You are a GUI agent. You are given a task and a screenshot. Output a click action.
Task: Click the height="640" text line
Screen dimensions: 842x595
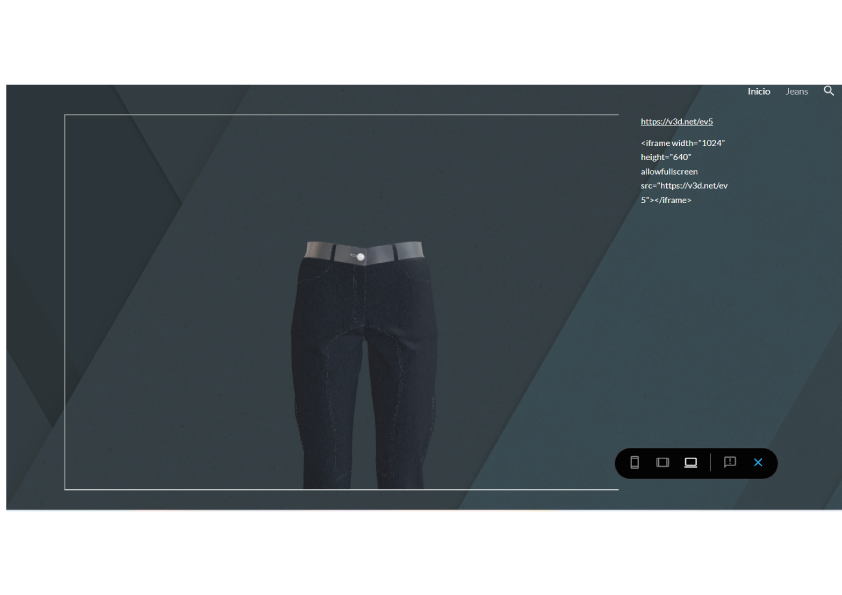point(666,157)
